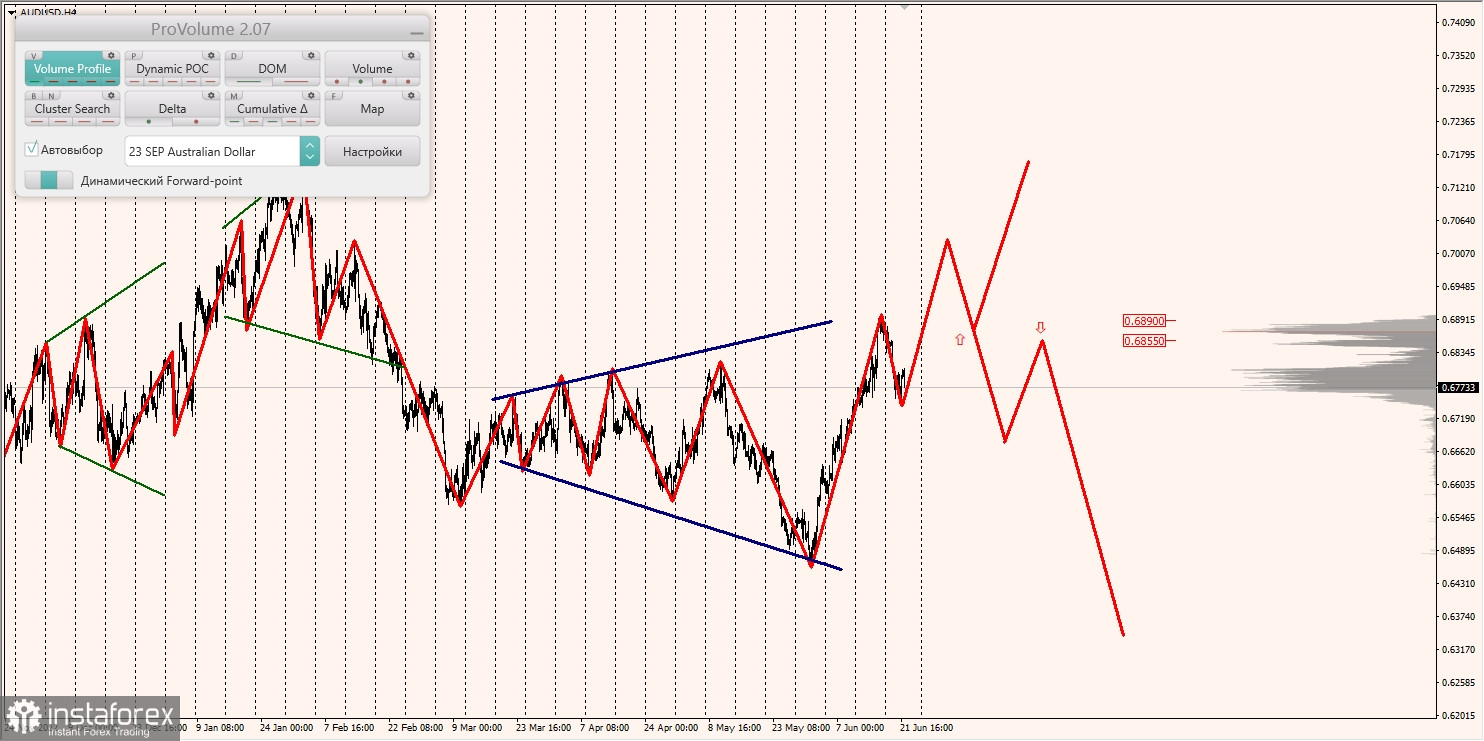Click 0.62015 on the price scale
This screenshot has width=1484, height=741.
(1460, 715)
